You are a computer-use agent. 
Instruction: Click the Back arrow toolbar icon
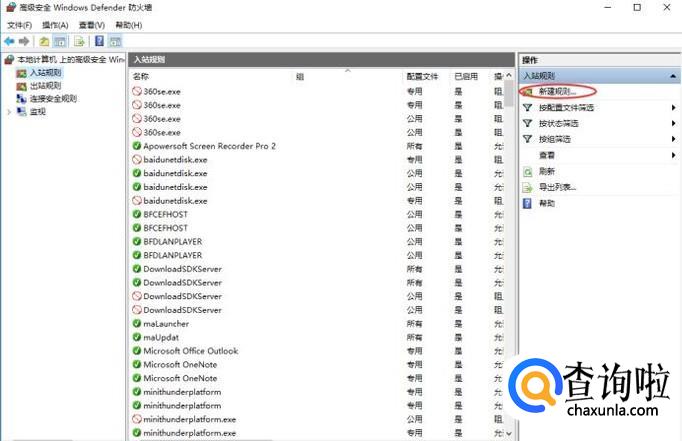pyautogui.click(x=9, y=41)
